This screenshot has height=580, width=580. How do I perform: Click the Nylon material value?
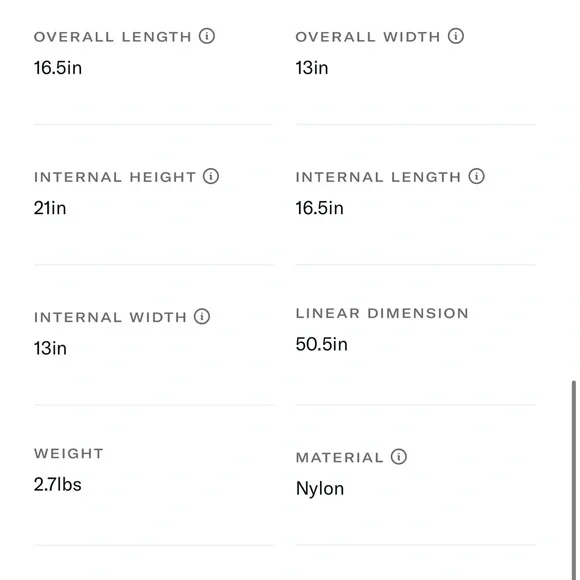(320, 489)
